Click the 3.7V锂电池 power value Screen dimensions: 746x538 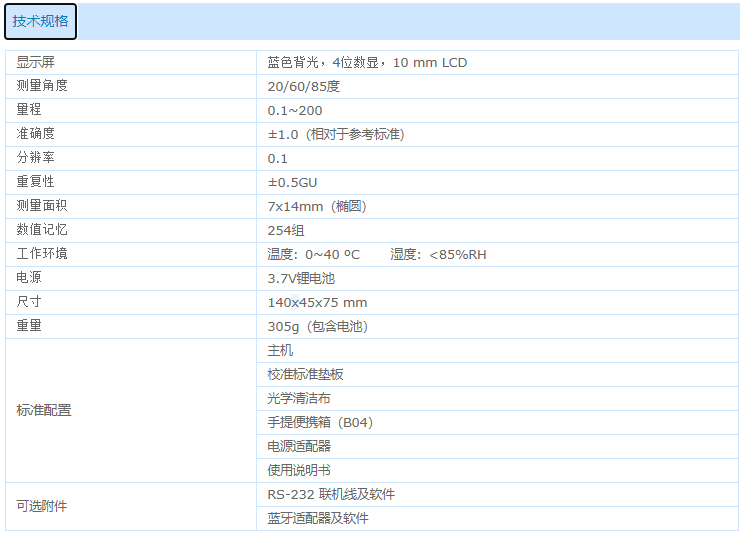301,278
